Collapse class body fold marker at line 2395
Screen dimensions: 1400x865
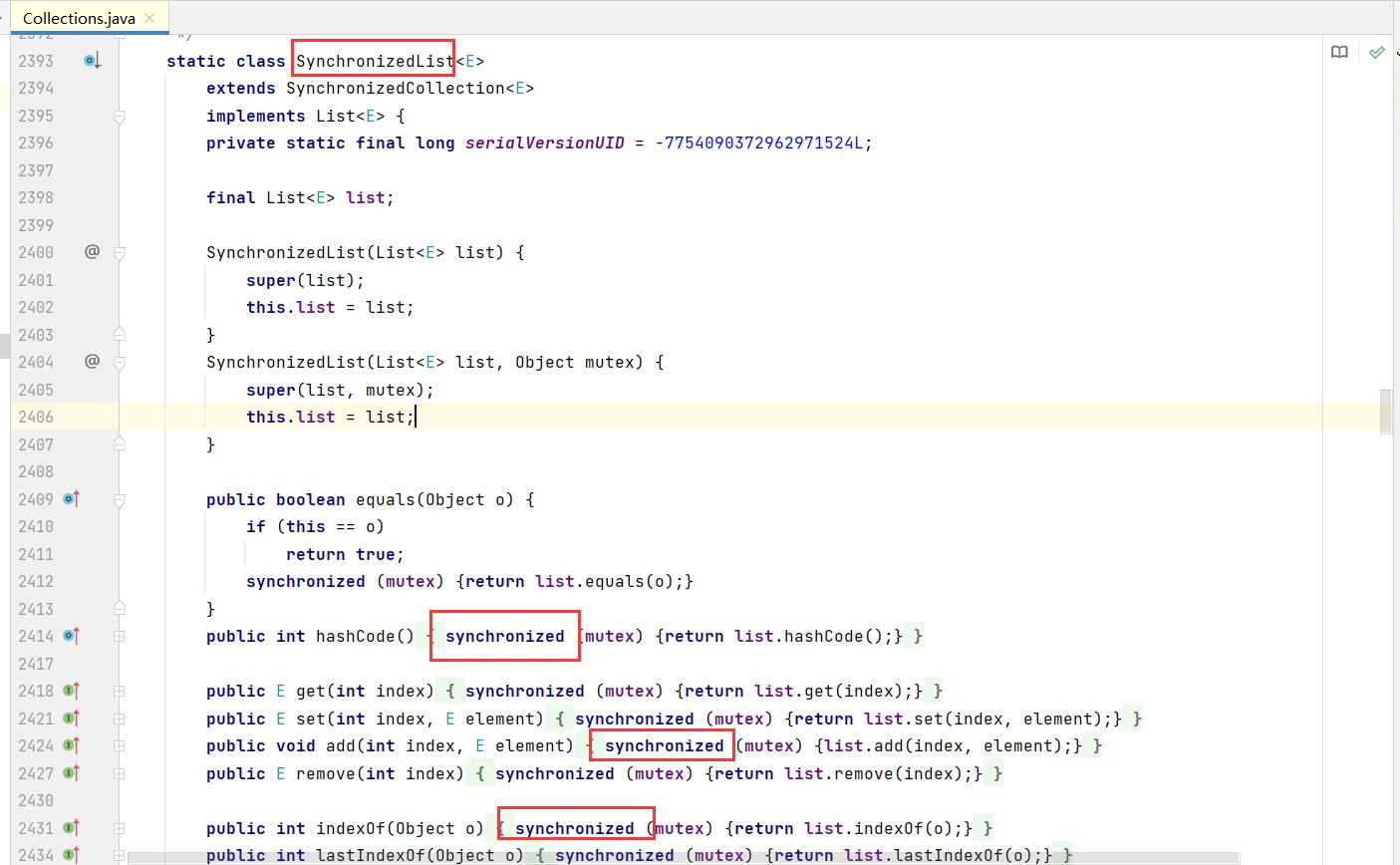[x=119, y=116]
